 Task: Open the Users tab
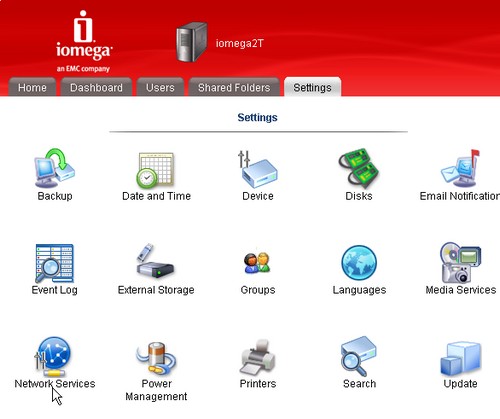(160, 87)
